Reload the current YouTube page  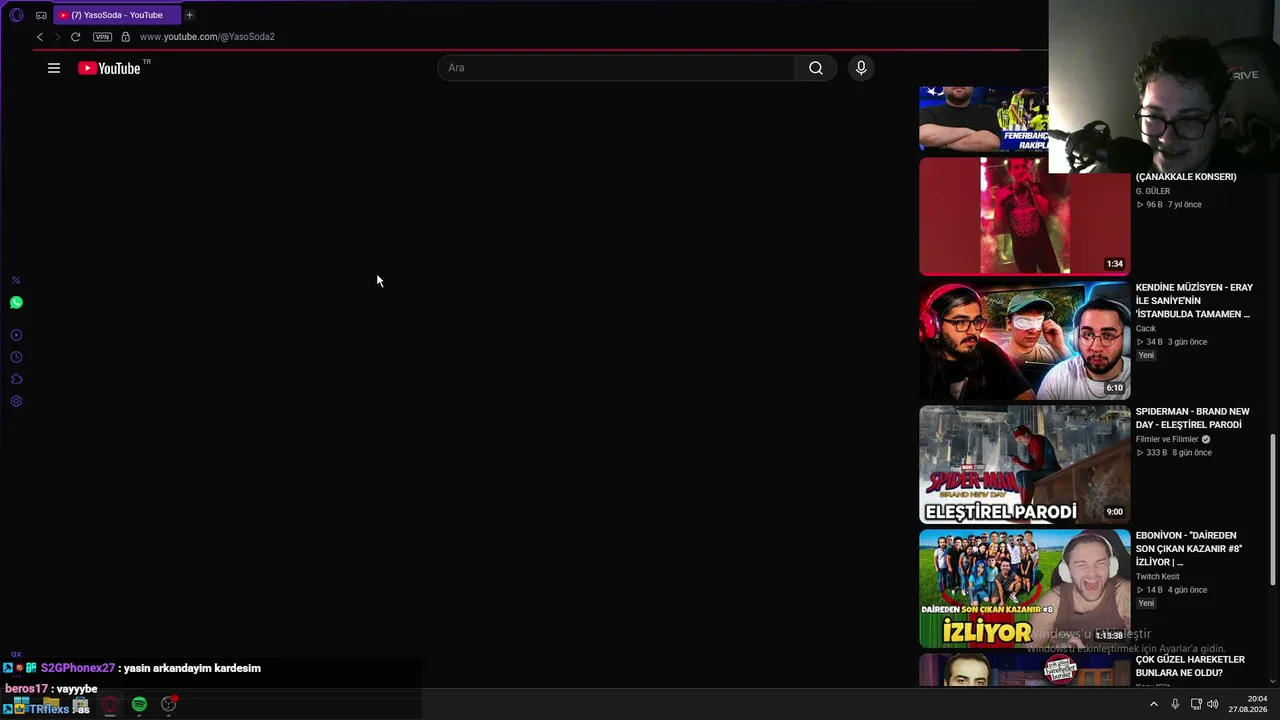[x=75, y=37]
